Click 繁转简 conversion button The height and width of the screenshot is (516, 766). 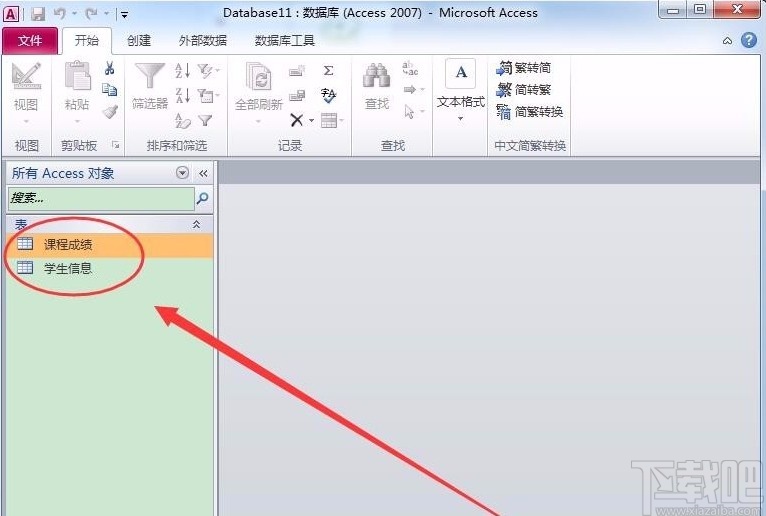[x=524, y=67]
